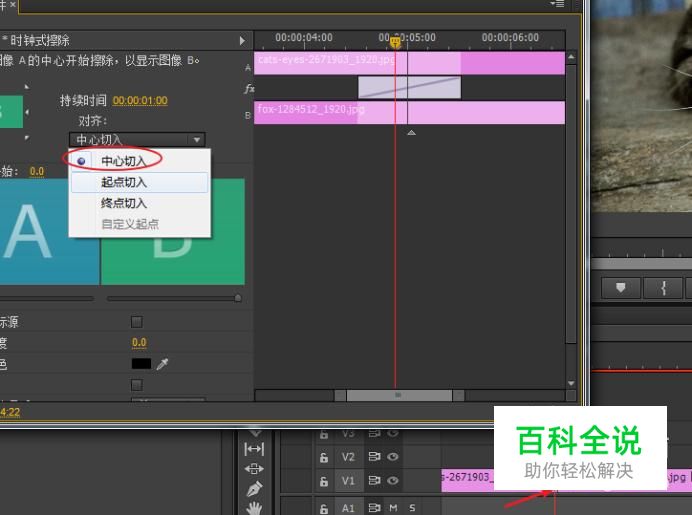Image resolution: width=692 pixels, height=515 pixels.
Task: Click the fx transition row label
Action: (249, 89)
